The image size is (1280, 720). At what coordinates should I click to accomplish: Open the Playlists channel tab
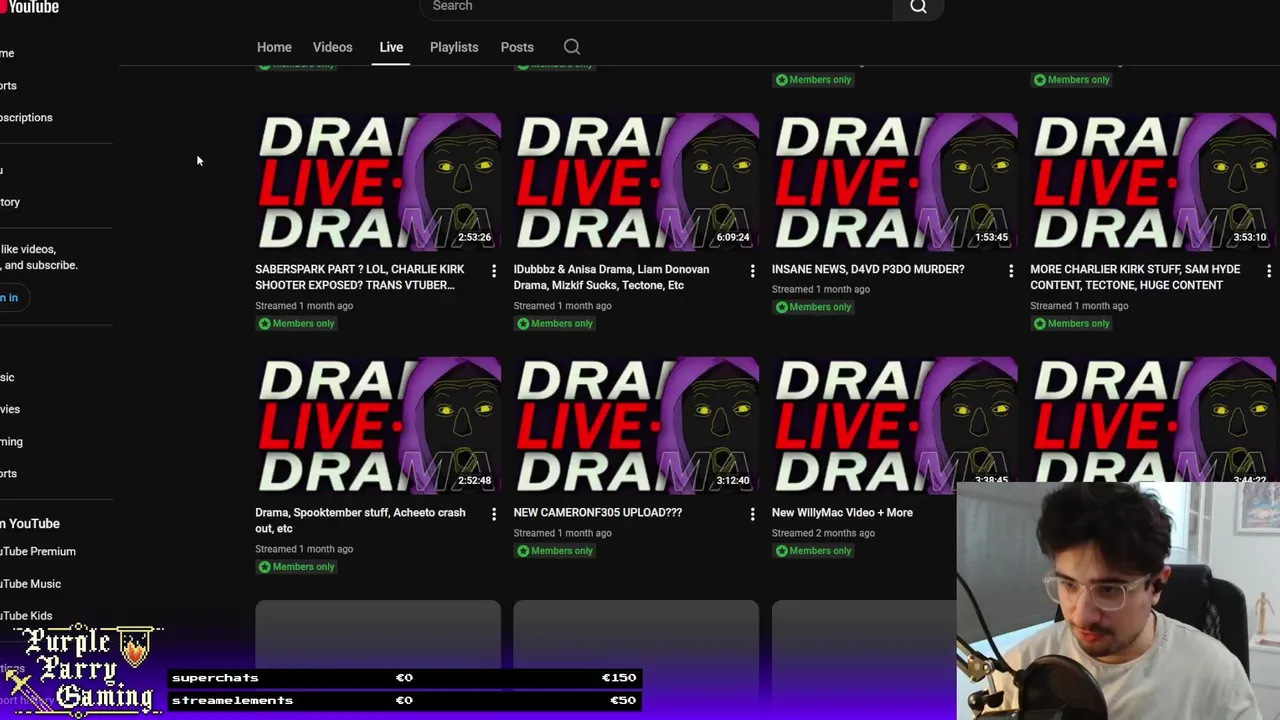454,47
